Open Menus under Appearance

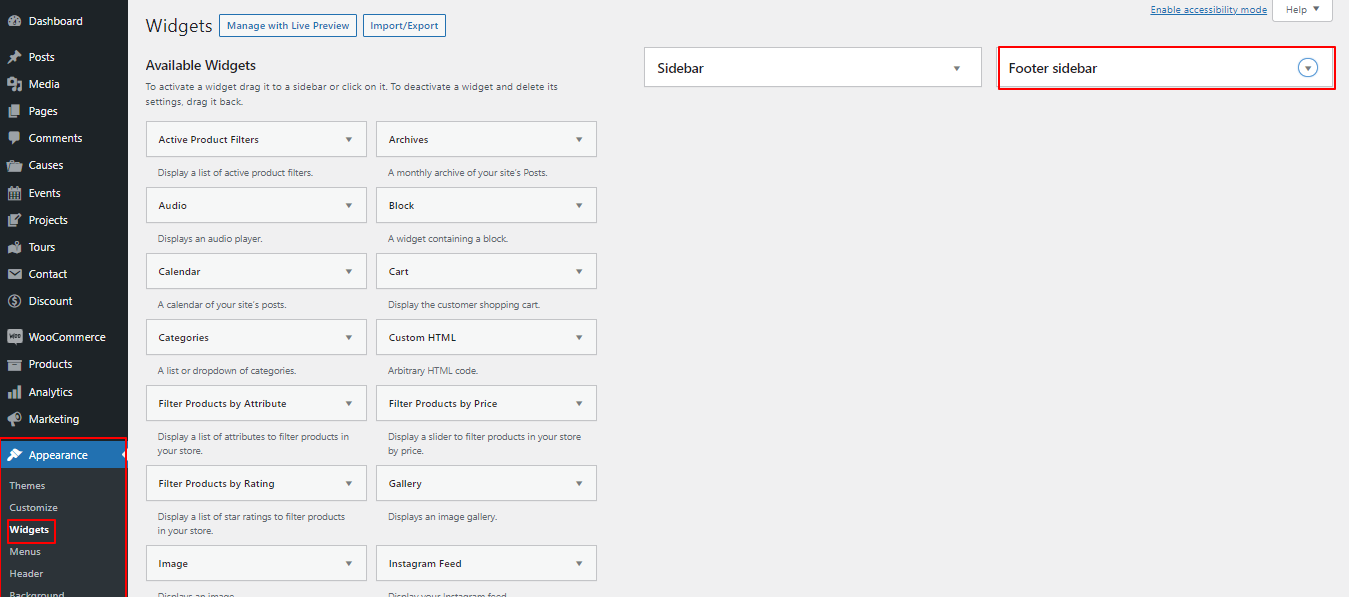(25, 552)
